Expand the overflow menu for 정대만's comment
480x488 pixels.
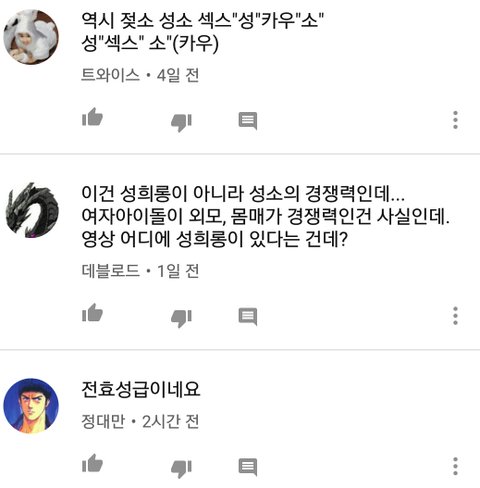point(455,466)
